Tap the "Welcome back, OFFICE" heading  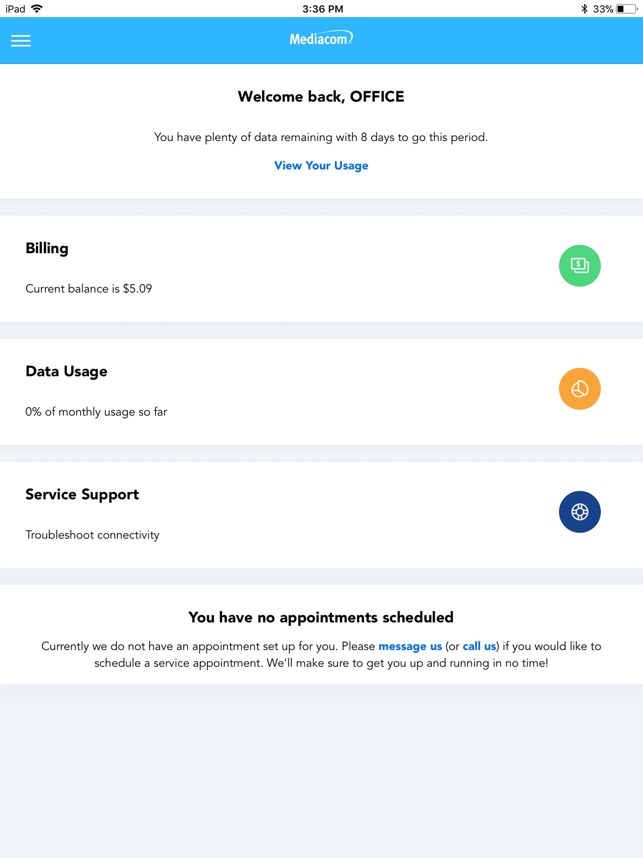click(x=321, y=97)
